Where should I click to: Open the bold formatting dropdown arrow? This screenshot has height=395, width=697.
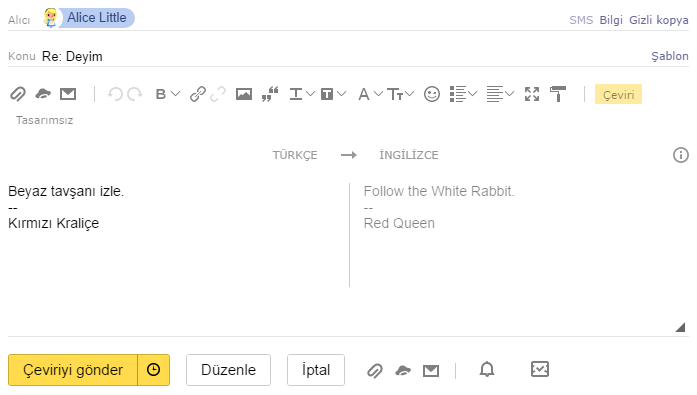[176, 94]
